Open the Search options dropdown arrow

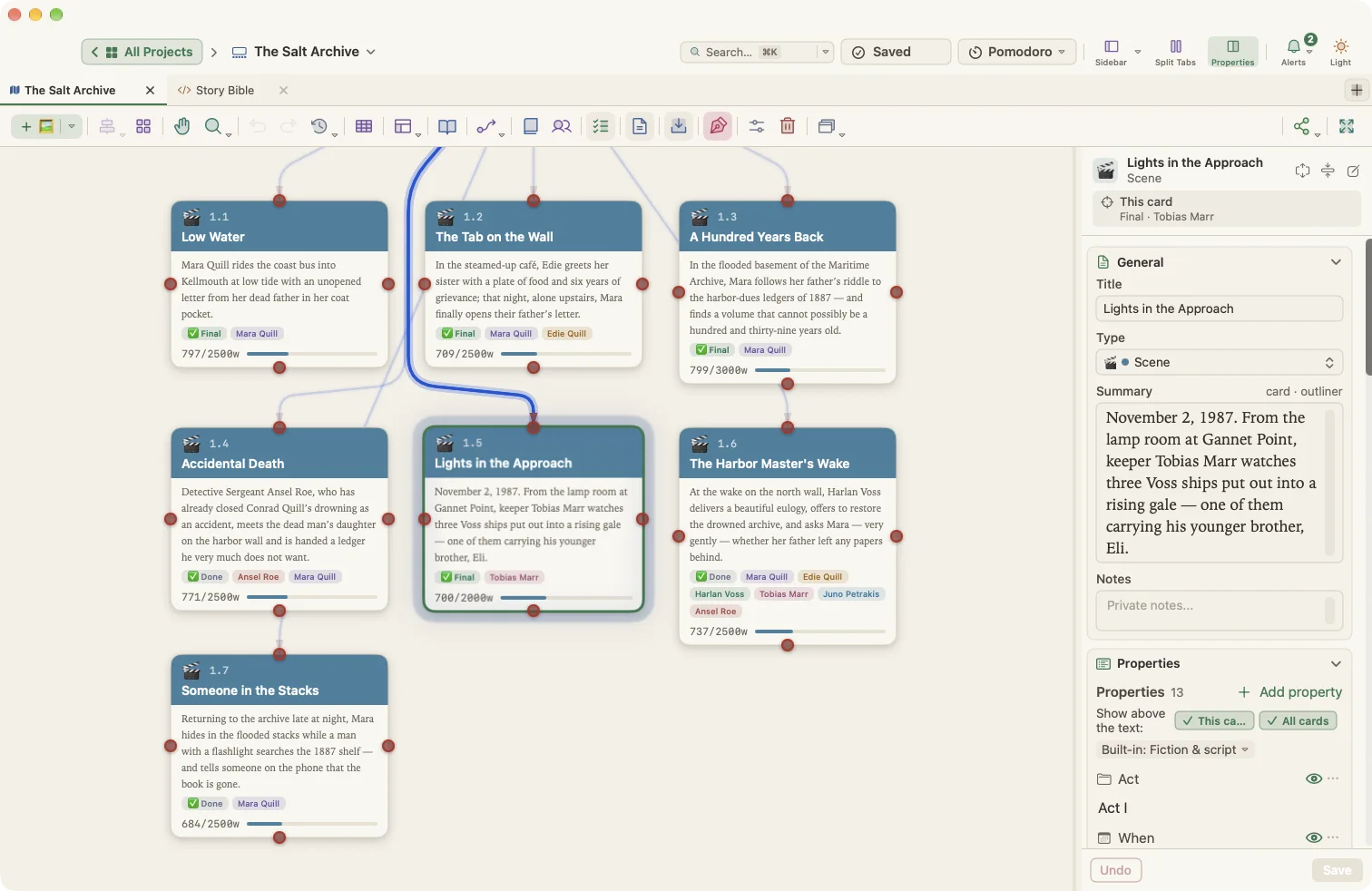click(x=826, y=52)
